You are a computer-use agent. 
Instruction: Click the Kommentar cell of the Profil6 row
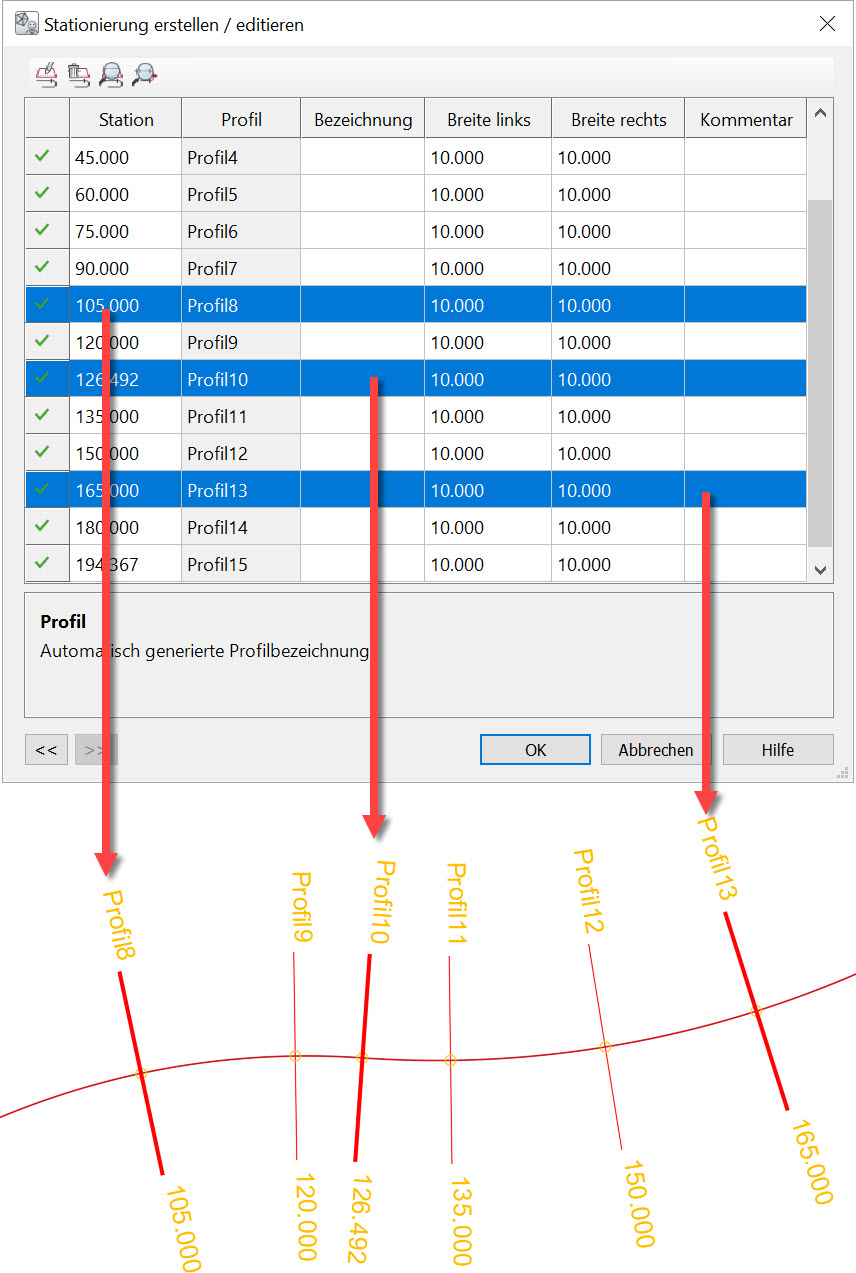[x=745, y=231]
